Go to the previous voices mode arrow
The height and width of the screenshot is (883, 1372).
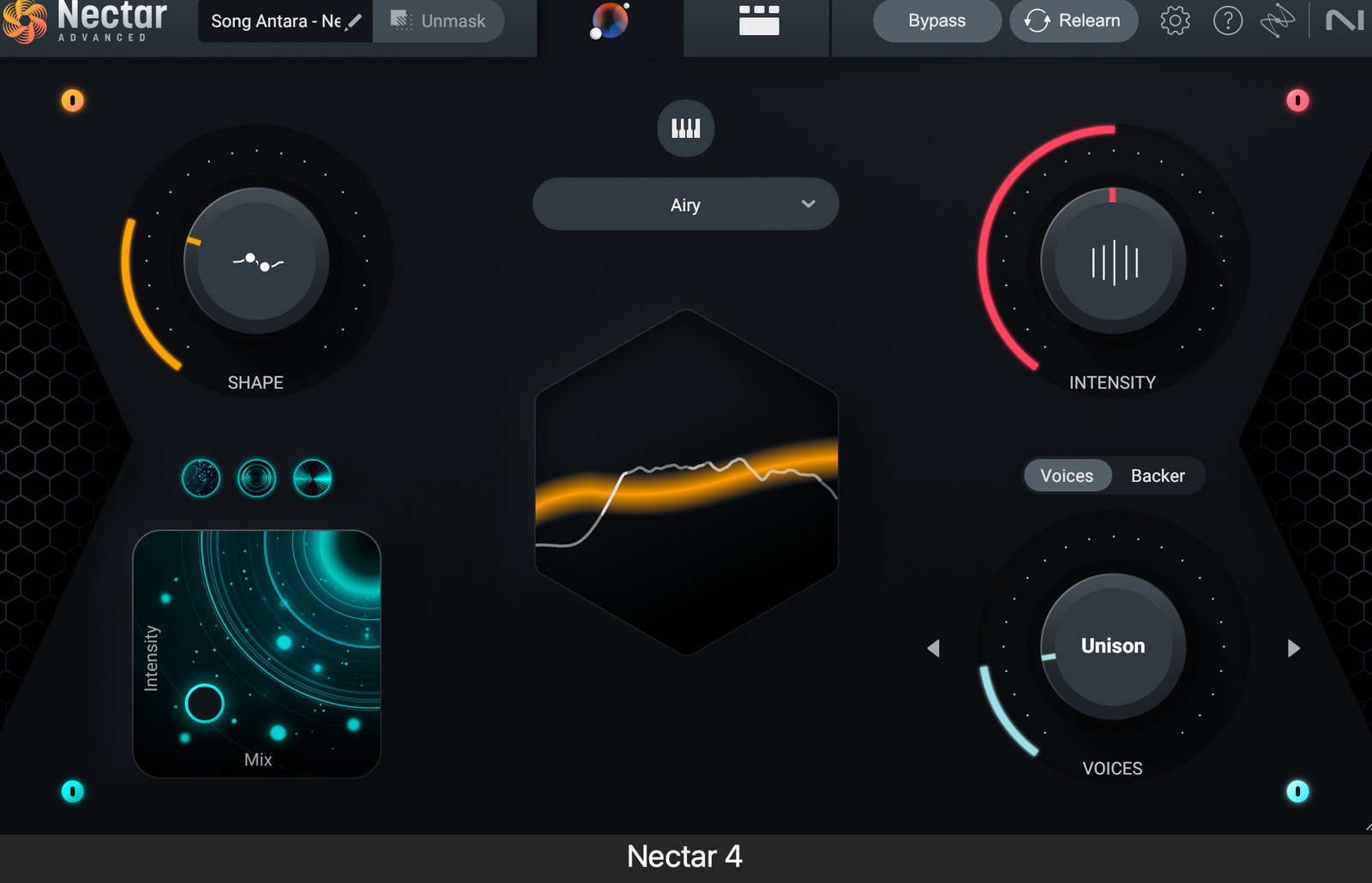point(934,648)
